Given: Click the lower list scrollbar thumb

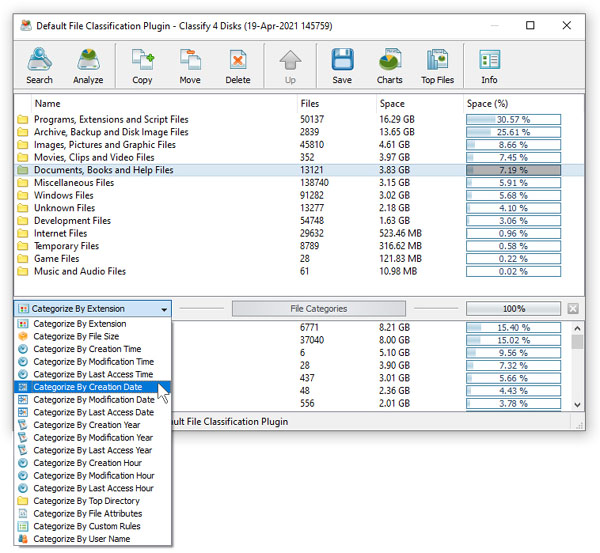Looking at the screenshot, I should point(577,342).
